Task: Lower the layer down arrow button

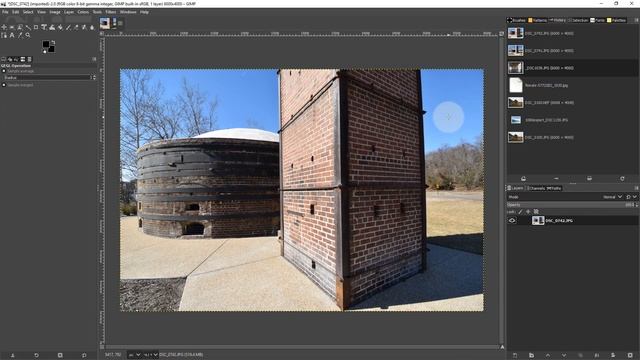Action: click(564, 356)
